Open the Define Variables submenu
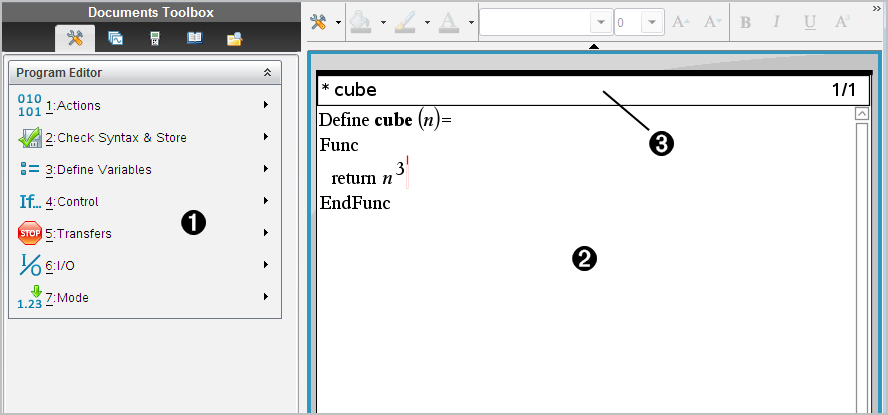 click(x=140, y=169)
